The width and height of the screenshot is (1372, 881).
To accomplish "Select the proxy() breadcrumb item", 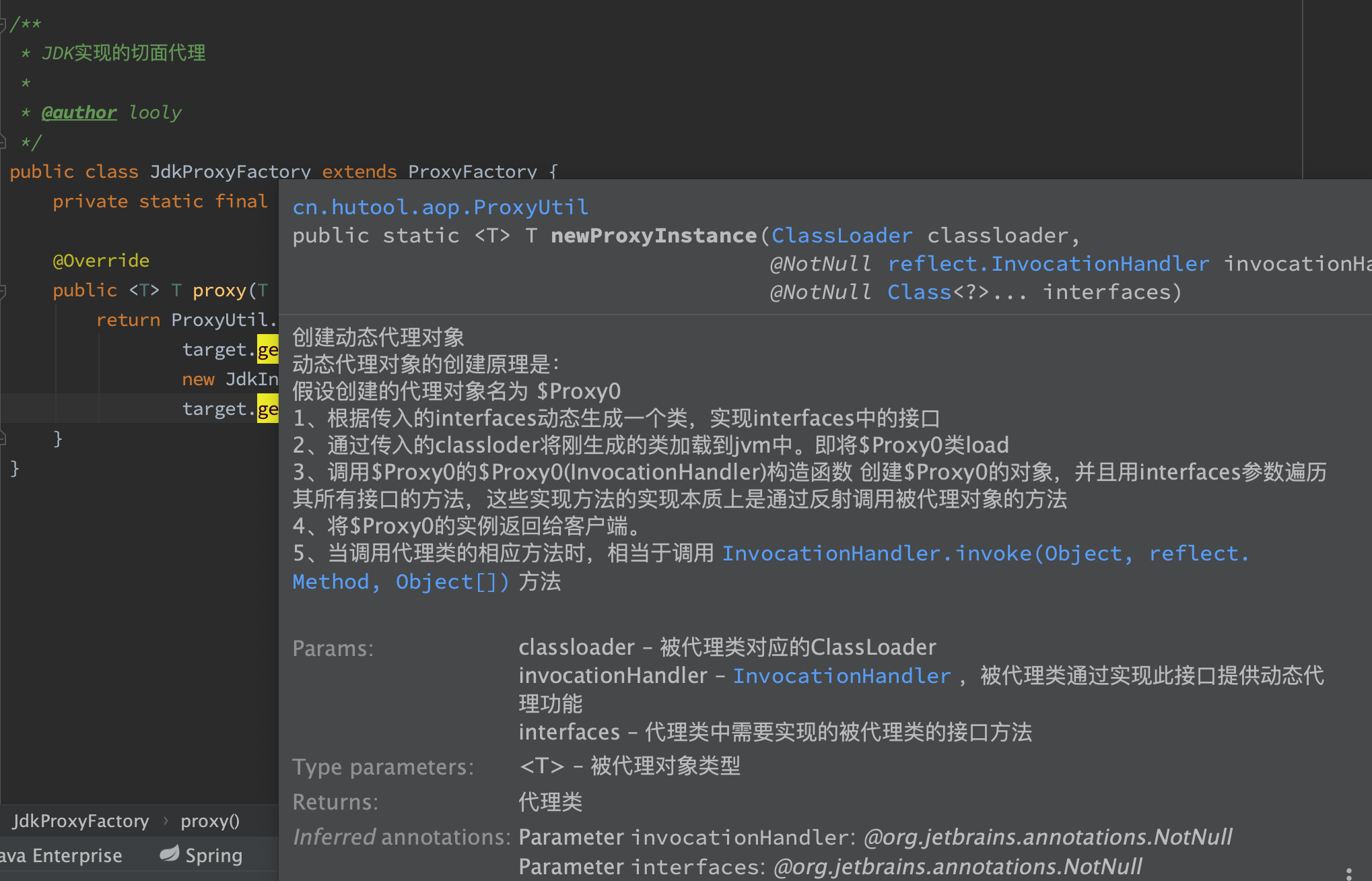I will pyautogui.click(x=209, y=821).
